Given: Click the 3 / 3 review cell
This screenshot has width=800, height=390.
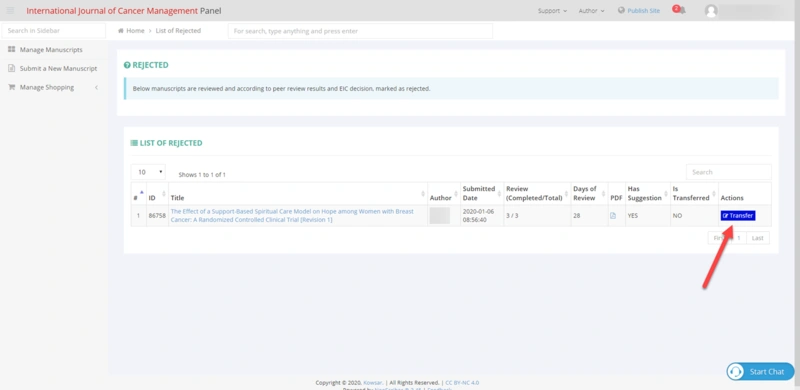Looking at the screenshot, I should 537,215.
